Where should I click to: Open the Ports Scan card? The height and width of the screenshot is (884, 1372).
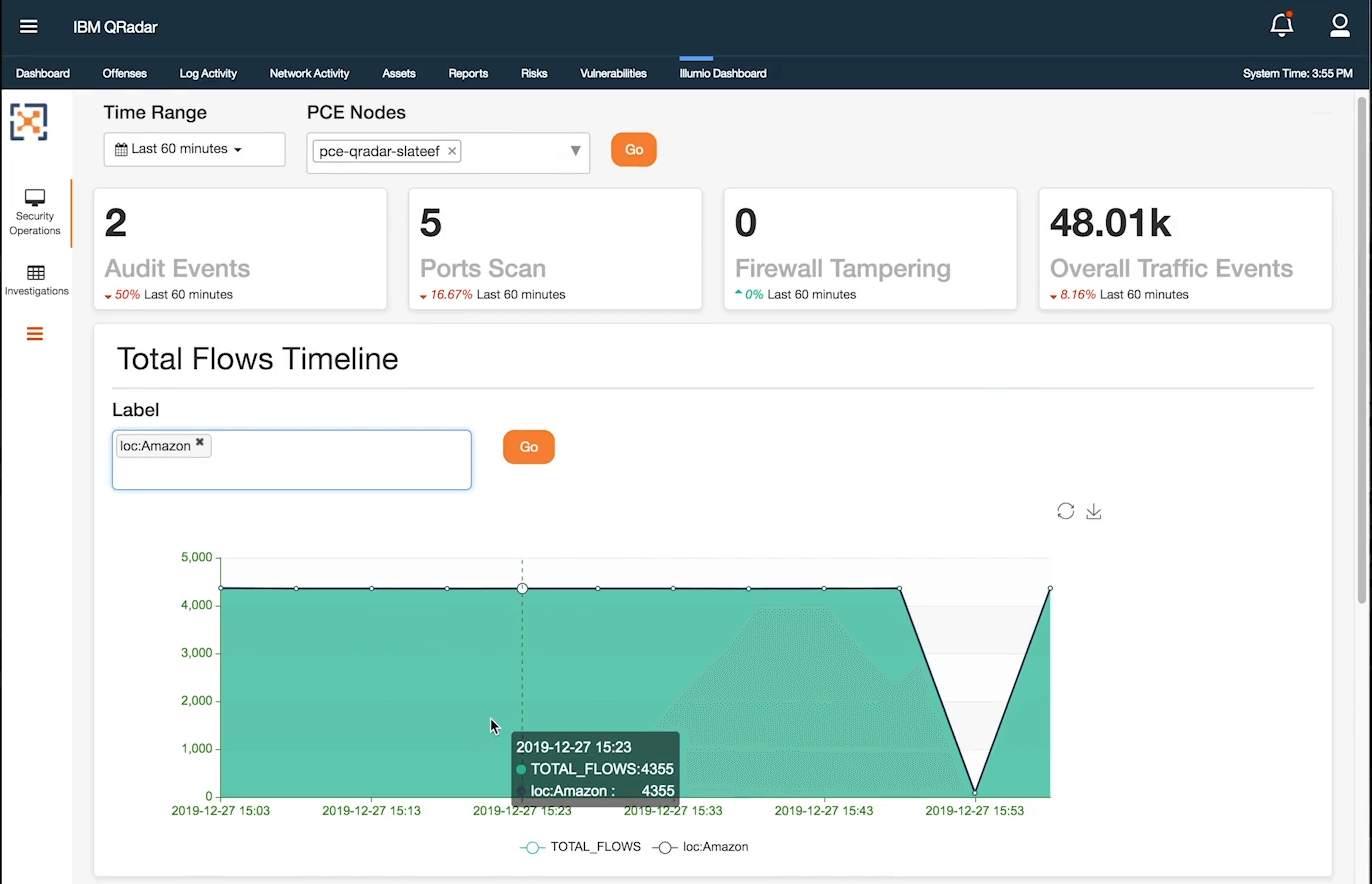pos(555,249)
